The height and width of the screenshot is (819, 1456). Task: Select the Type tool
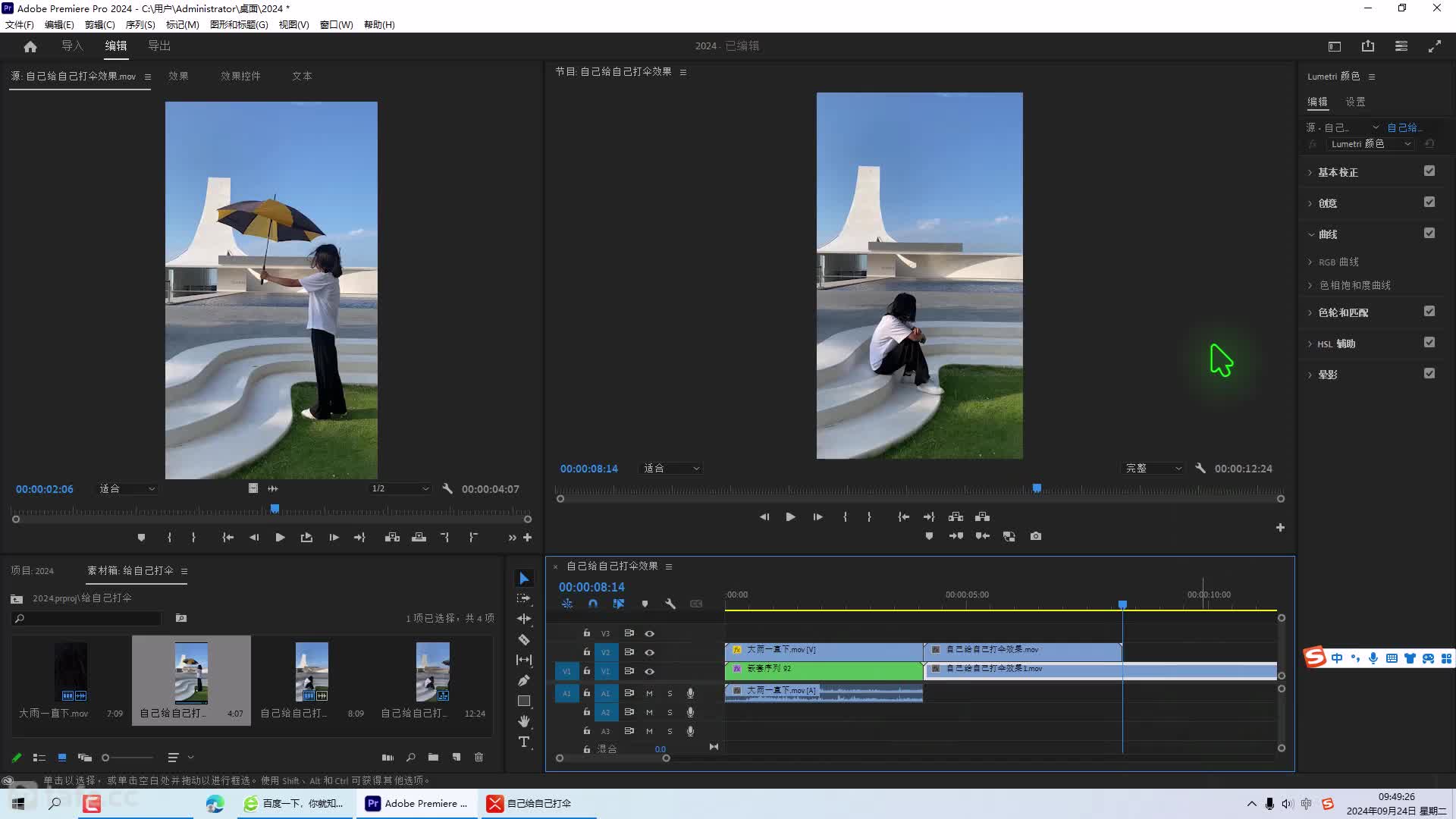524,742
